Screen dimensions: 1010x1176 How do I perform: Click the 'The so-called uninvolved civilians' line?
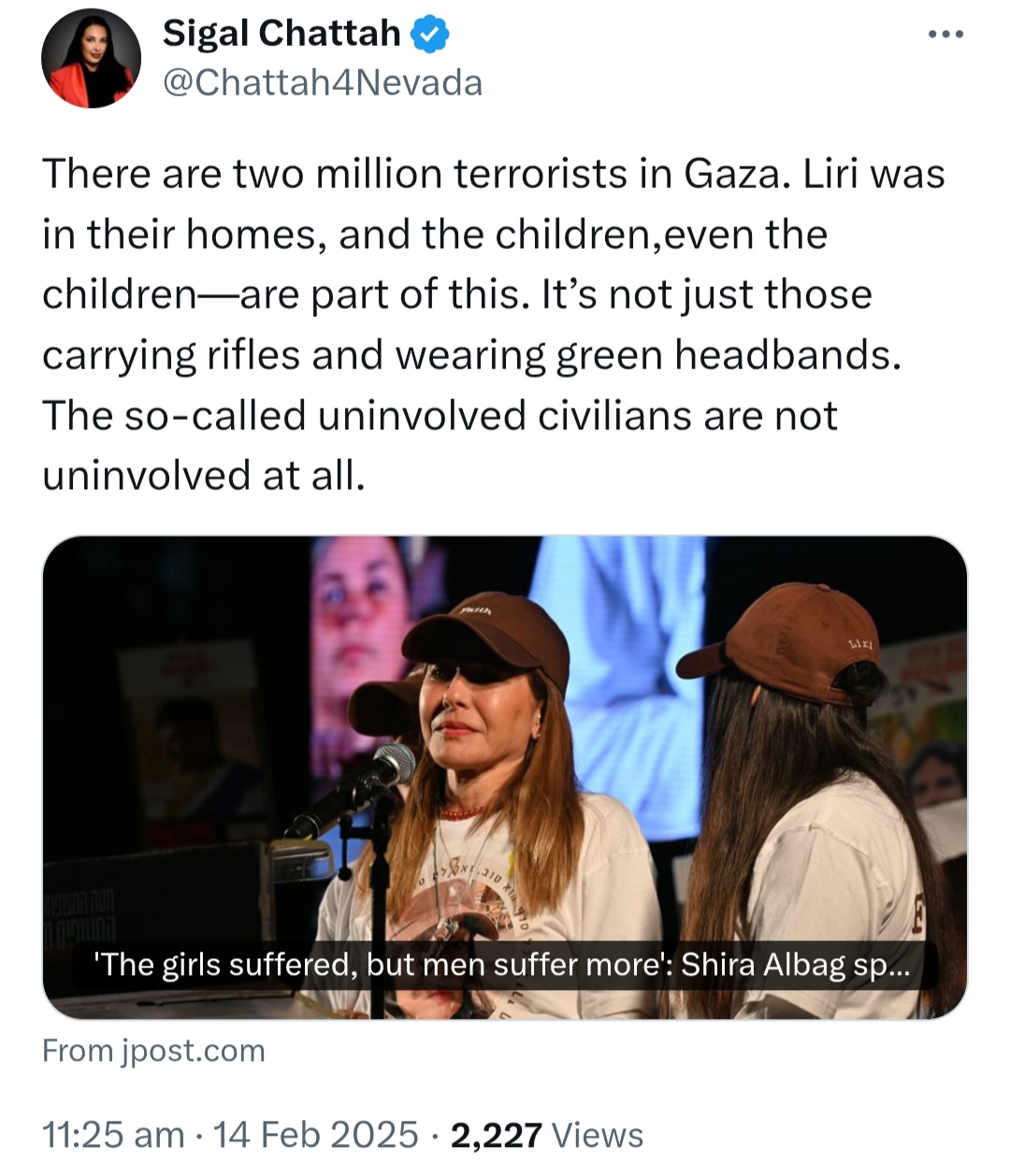(x=440, y=415)
